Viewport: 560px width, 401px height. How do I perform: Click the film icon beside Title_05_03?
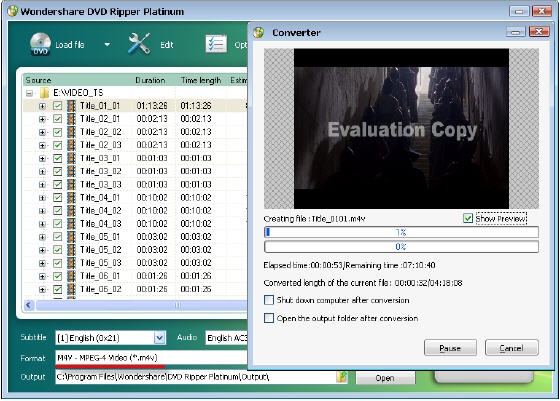71,263
